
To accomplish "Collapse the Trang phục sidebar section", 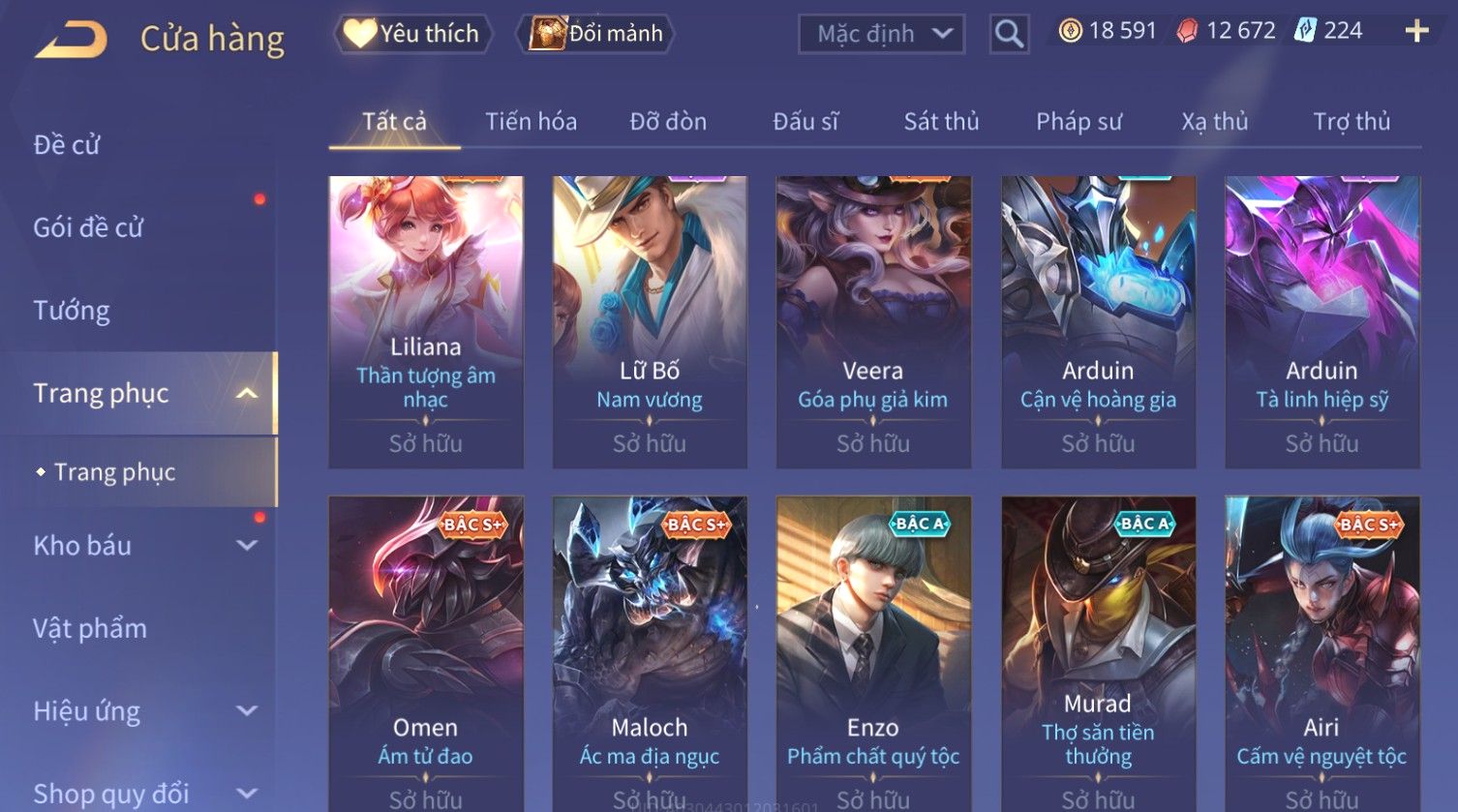I will 247,393.
